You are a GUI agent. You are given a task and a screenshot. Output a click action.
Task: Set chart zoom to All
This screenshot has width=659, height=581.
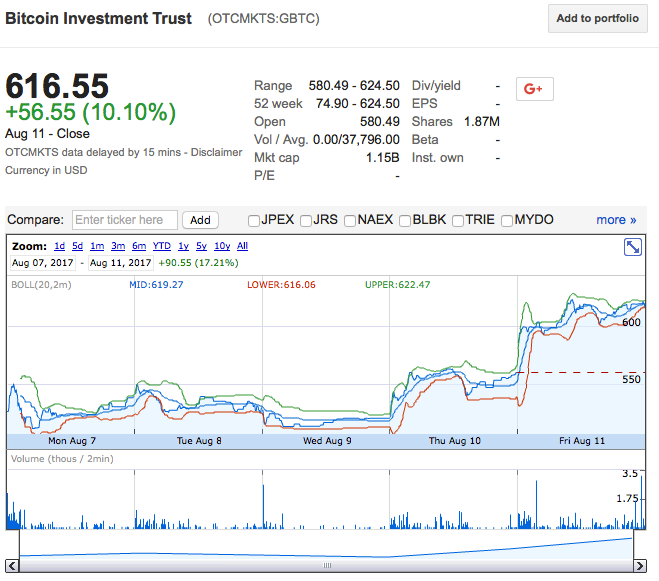tap(243, 246)
